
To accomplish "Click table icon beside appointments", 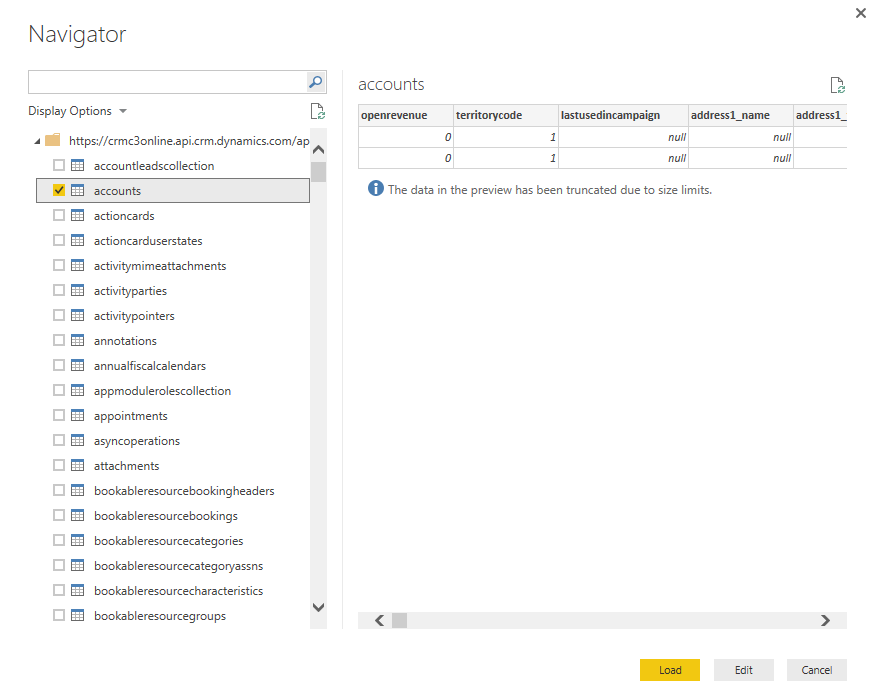I will click(x=78, y=416).
